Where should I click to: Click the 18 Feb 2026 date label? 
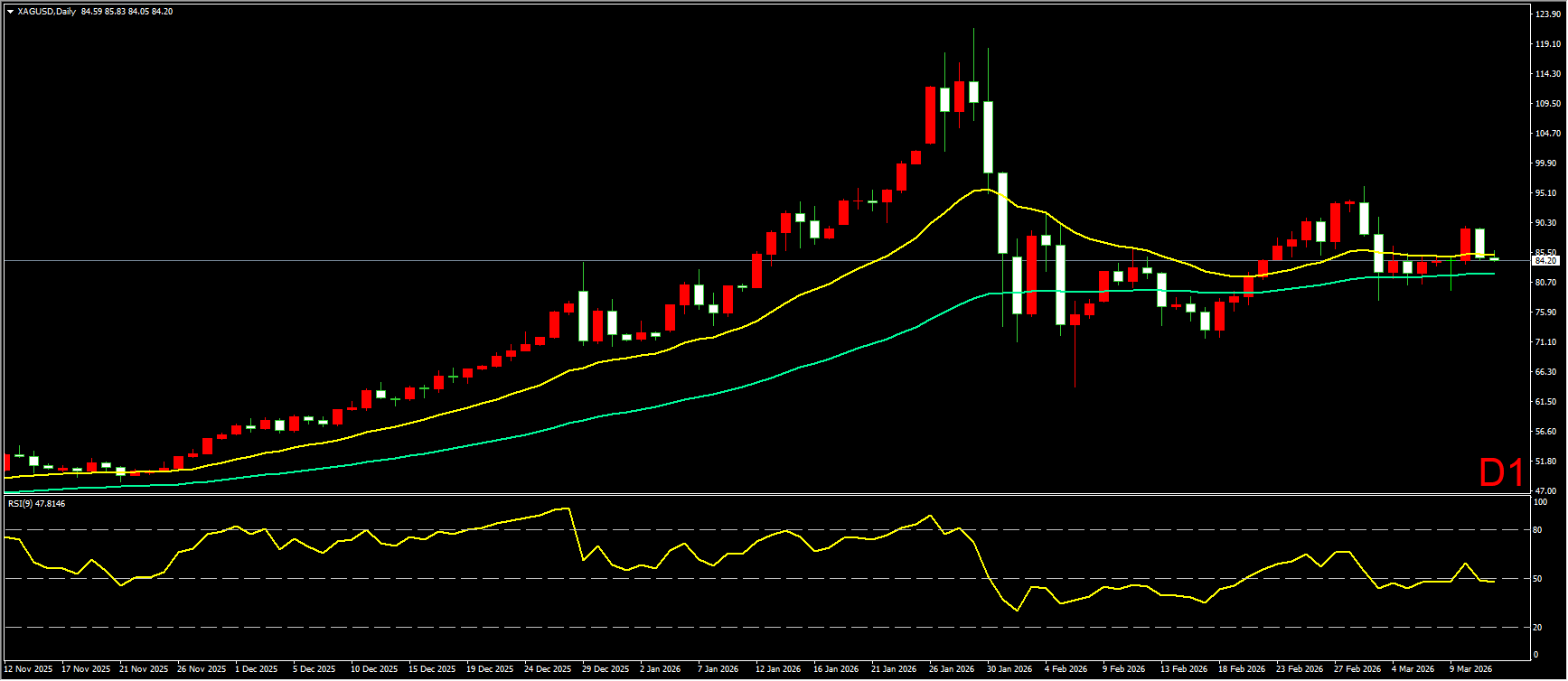pos(1242,669)
